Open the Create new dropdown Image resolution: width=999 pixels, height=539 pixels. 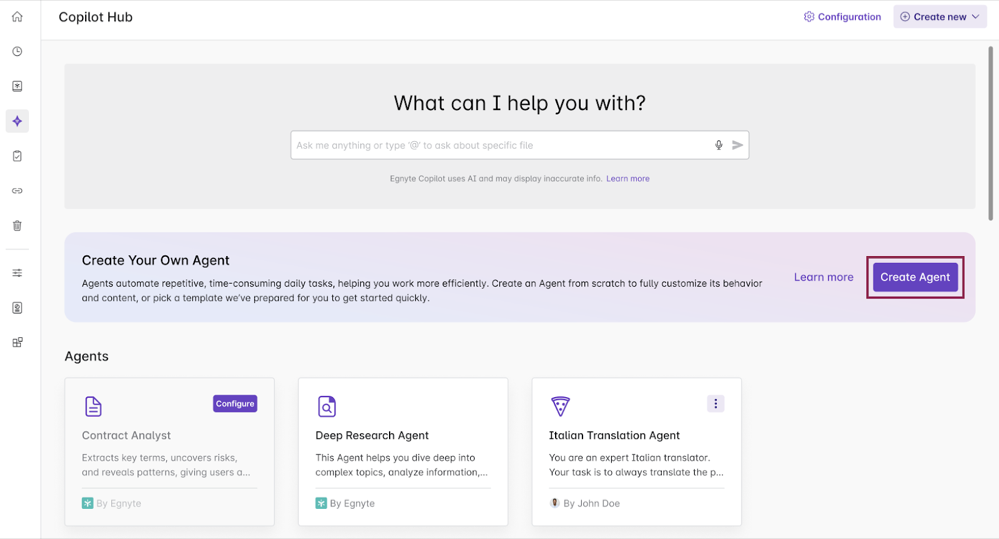[x=940, y=17]
